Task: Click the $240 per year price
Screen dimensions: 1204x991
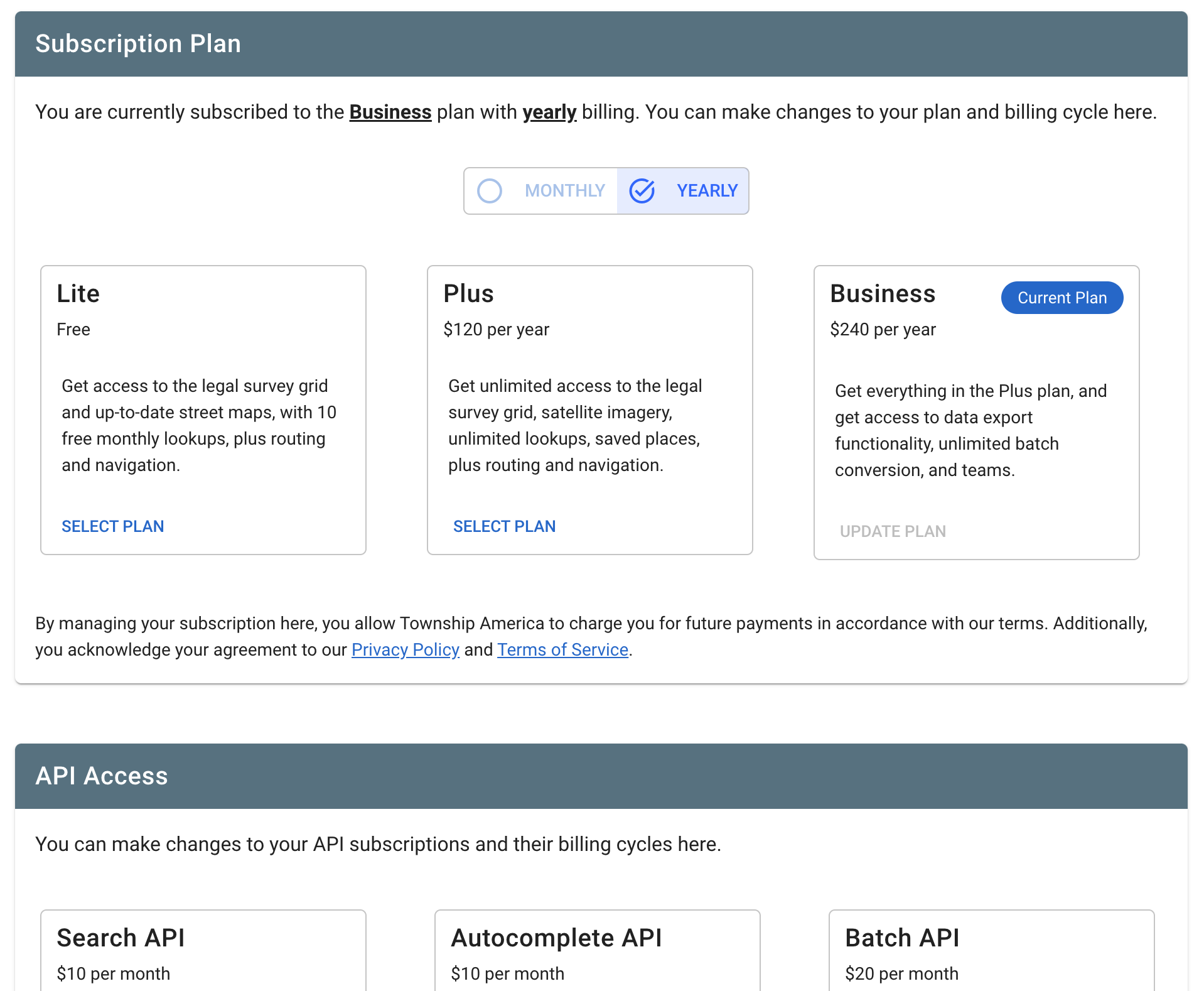Action: tap(883, 330)
